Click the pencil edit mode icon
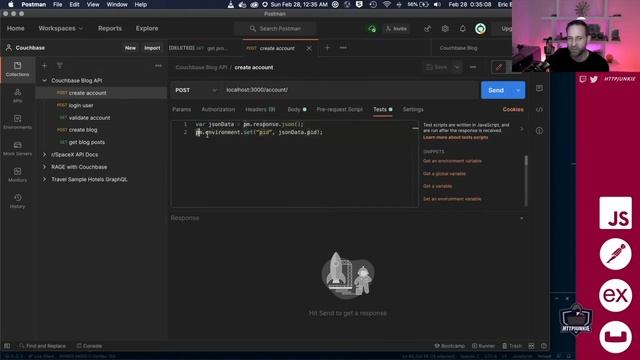Screen dimensions: 640x360 (499, 67)
